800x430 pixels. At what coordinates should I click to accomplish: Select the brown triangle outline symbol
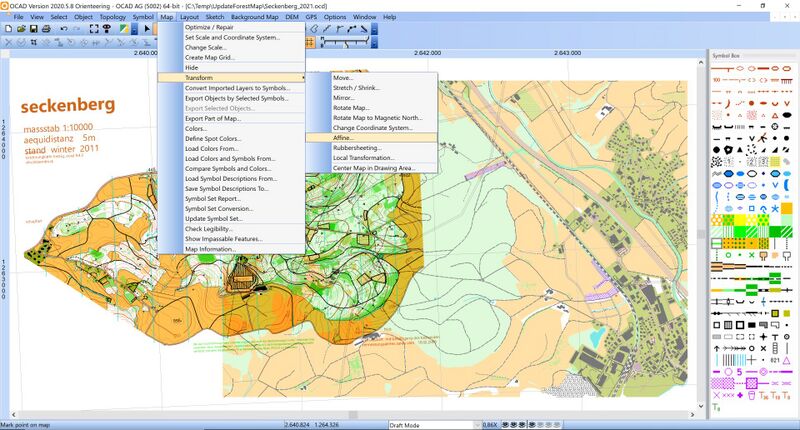(775, 116)
